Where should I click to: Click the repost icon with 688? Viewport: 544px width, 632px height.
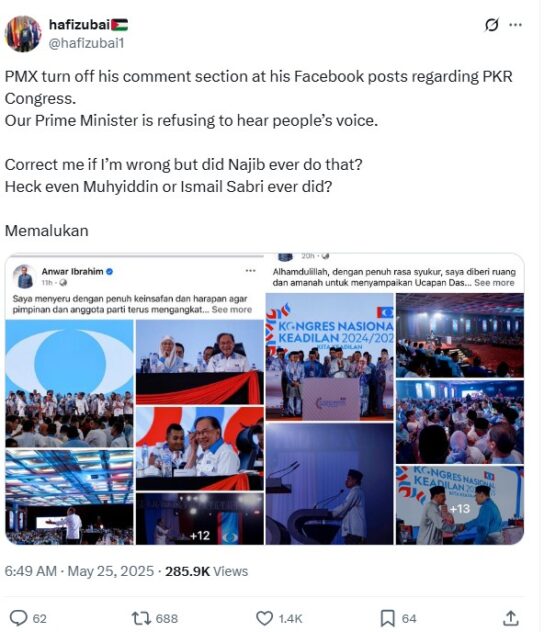click(x=141, y=618)
